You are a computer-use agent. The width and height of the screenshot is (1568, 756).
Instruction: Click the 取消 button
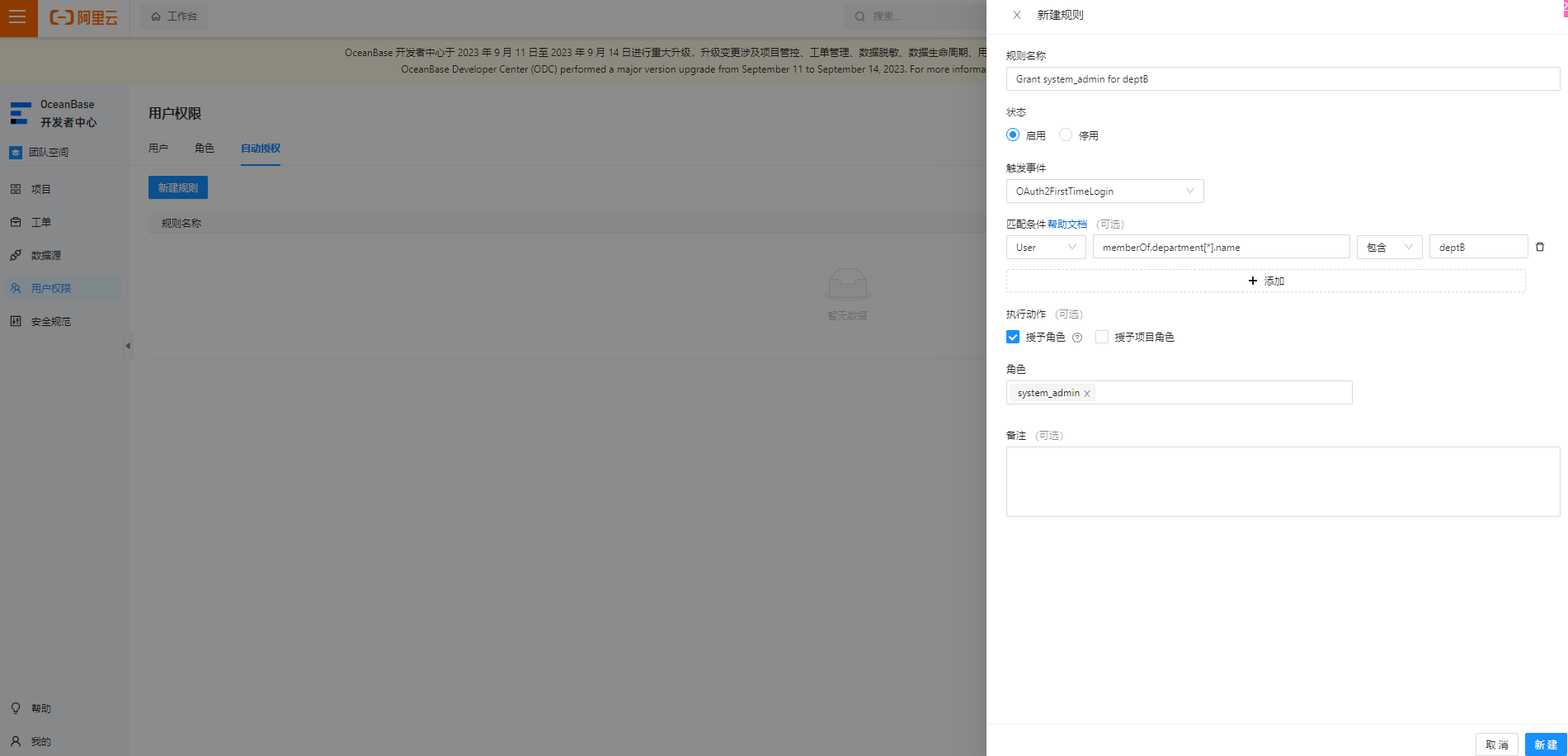[x=1497, y=744]
